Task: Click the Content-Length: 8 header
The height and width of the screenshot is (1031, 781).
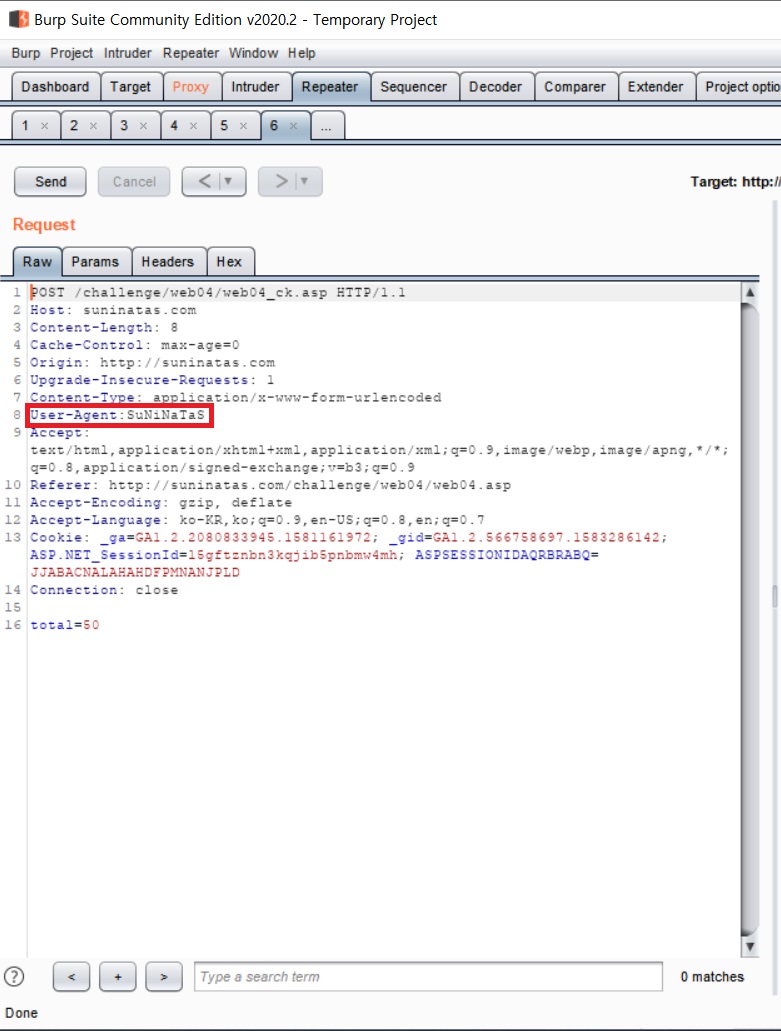Action: (104, 327)
